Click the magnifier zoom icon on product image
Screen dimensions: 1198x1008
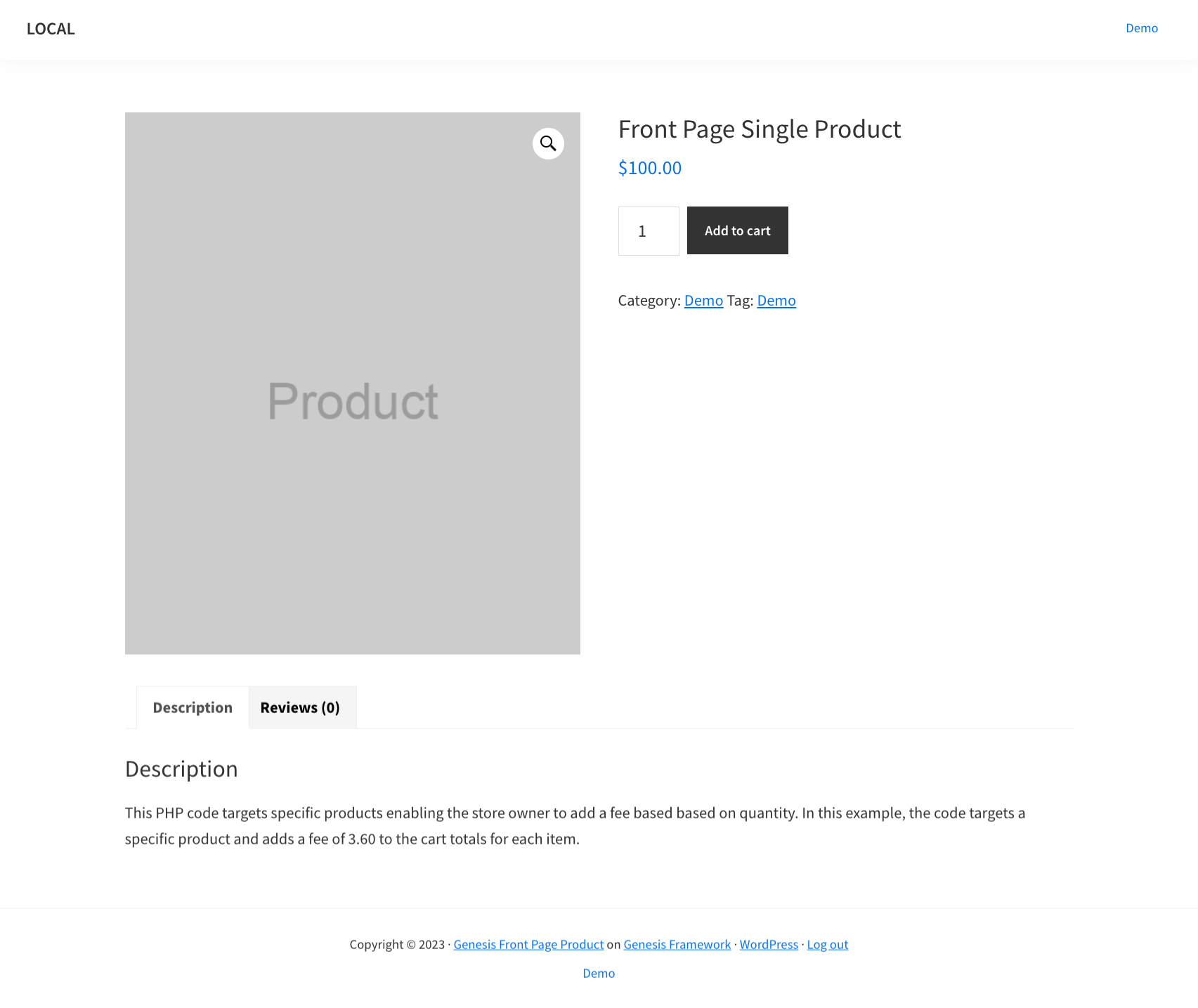click(x=548, y=144)
